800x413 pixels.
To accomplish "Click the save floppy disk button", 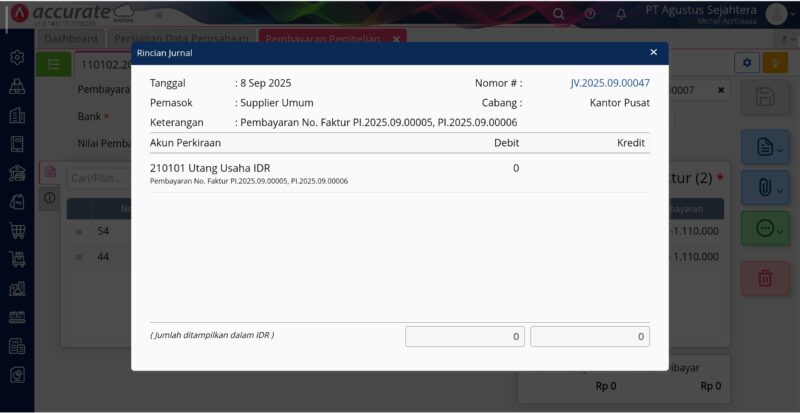I will (765, 97).
